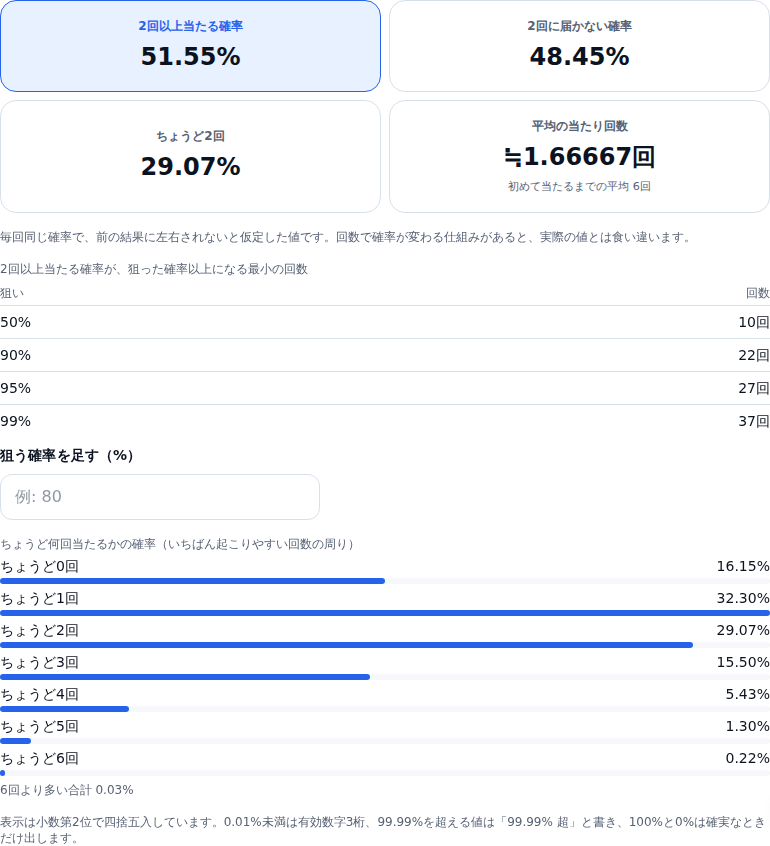The width and height of the screenshot is (770, 846).
Task: Click the ちょうど0回 progress bar
Action: pos(385,581)
